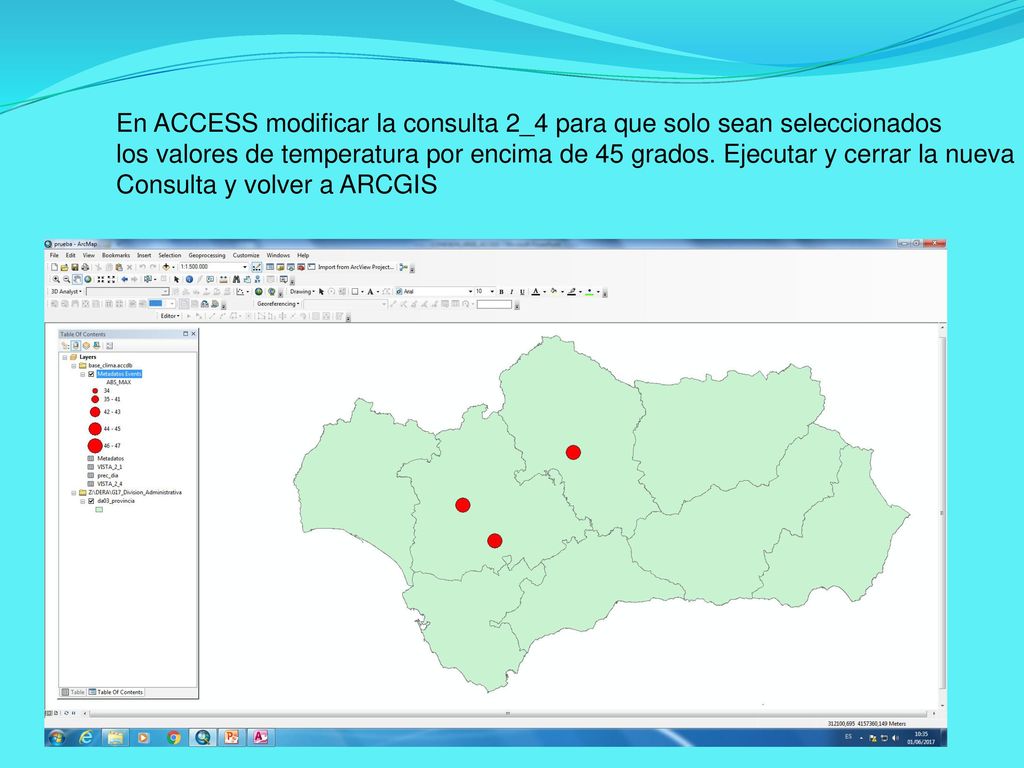Click the Add Data icon
Screen dimensions: 1024x768
click(166, 267)
